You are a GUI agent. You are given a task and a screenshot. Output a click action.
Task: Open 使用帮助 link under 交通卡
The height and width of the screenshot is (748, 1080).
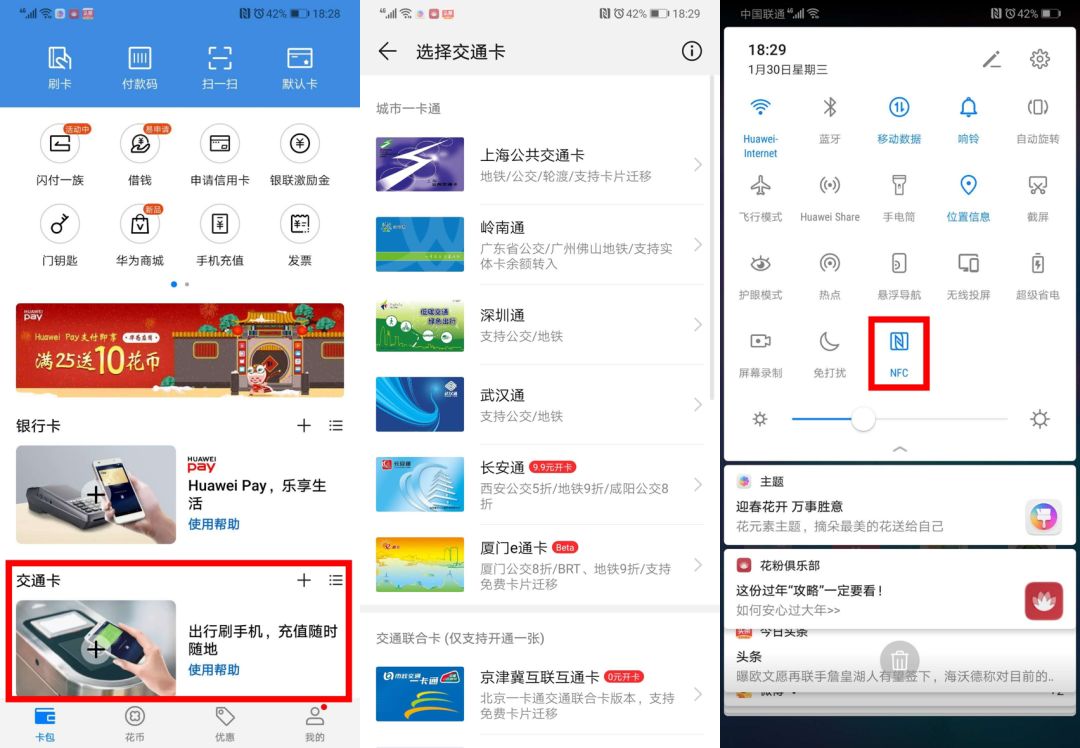tap(214, 669)
